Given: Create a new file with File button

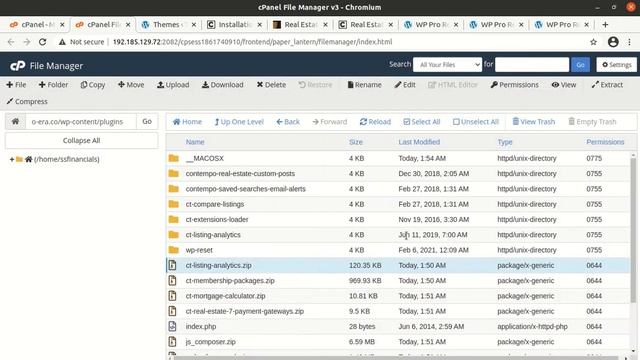Looking at the screenshot, I should [16, 85].
